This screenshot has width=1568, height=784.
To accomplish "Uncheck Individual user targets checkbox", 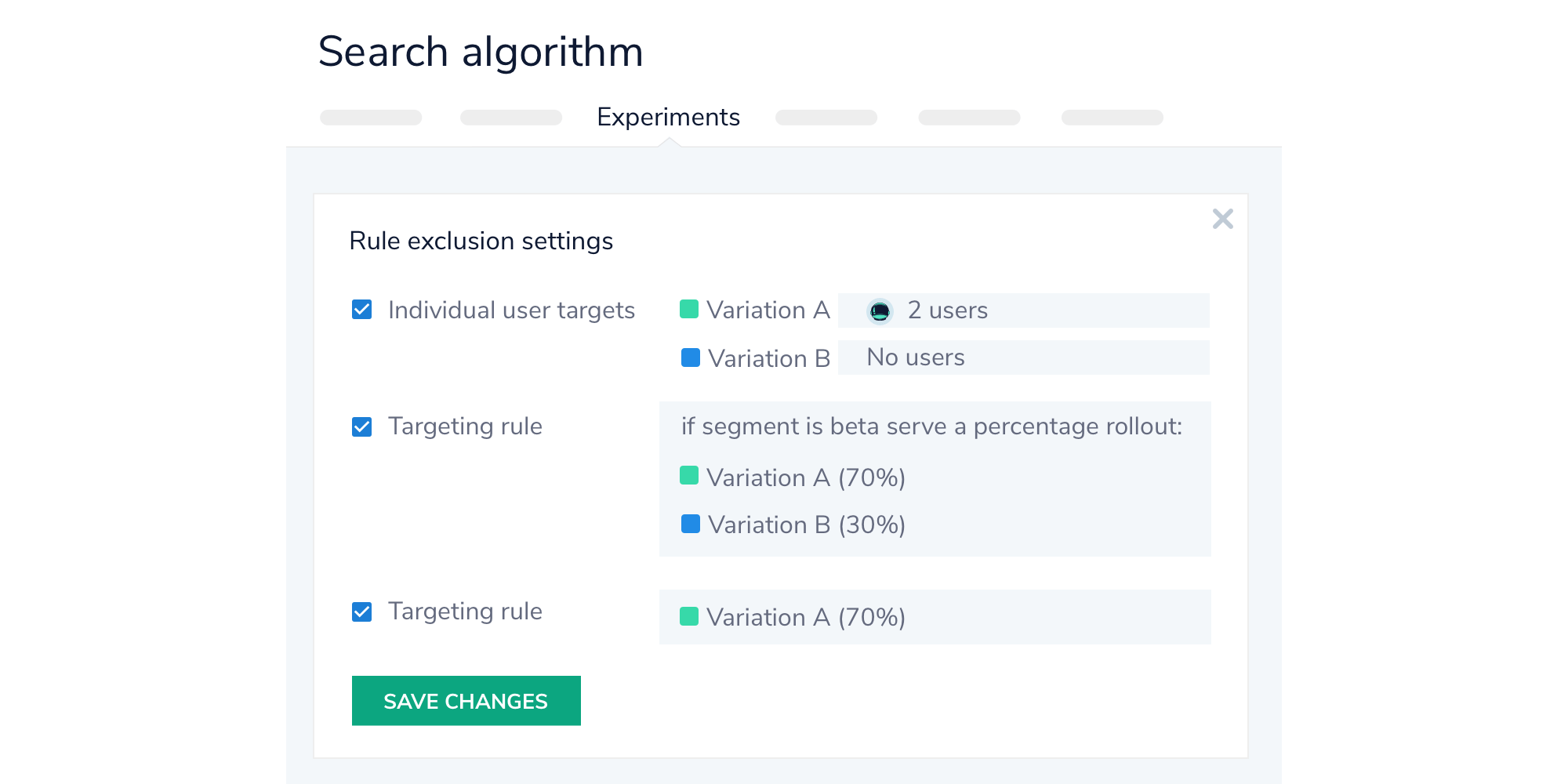I will pos(361,310).
